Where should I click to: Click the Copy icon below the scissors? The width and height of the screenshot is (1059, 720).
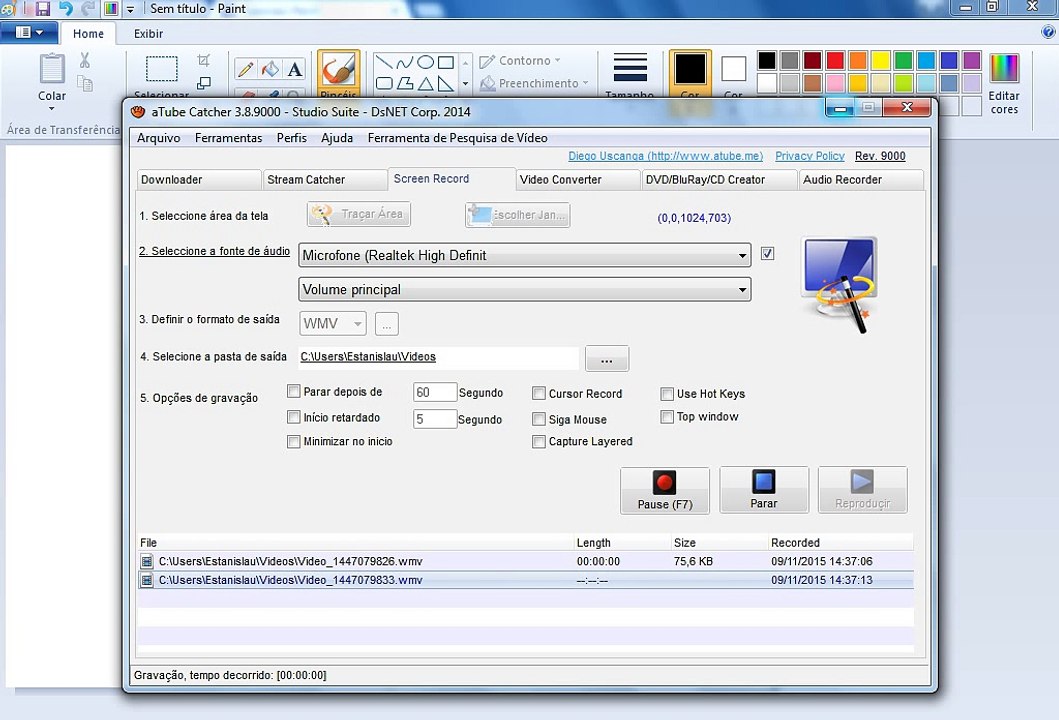click(85, 83)
